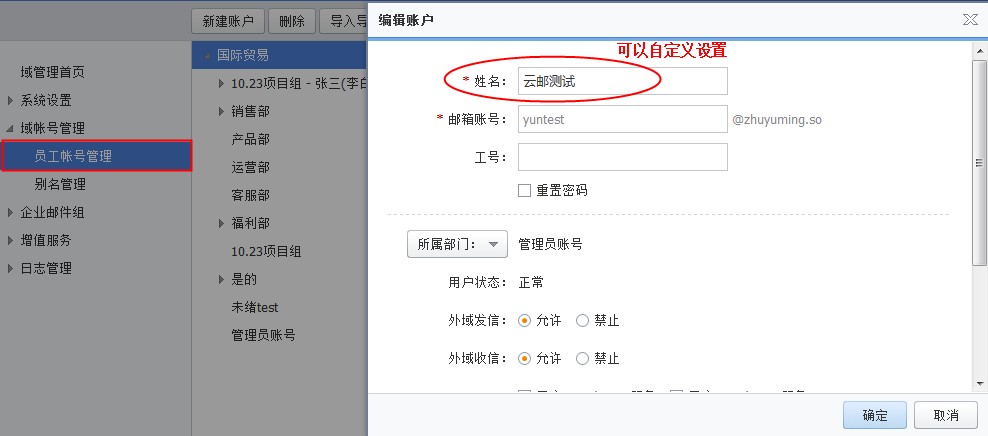The width and height of the screenshot is (988, 436).
Task: Expand the 企业邮件组 section
Action: tap(11, 212)
